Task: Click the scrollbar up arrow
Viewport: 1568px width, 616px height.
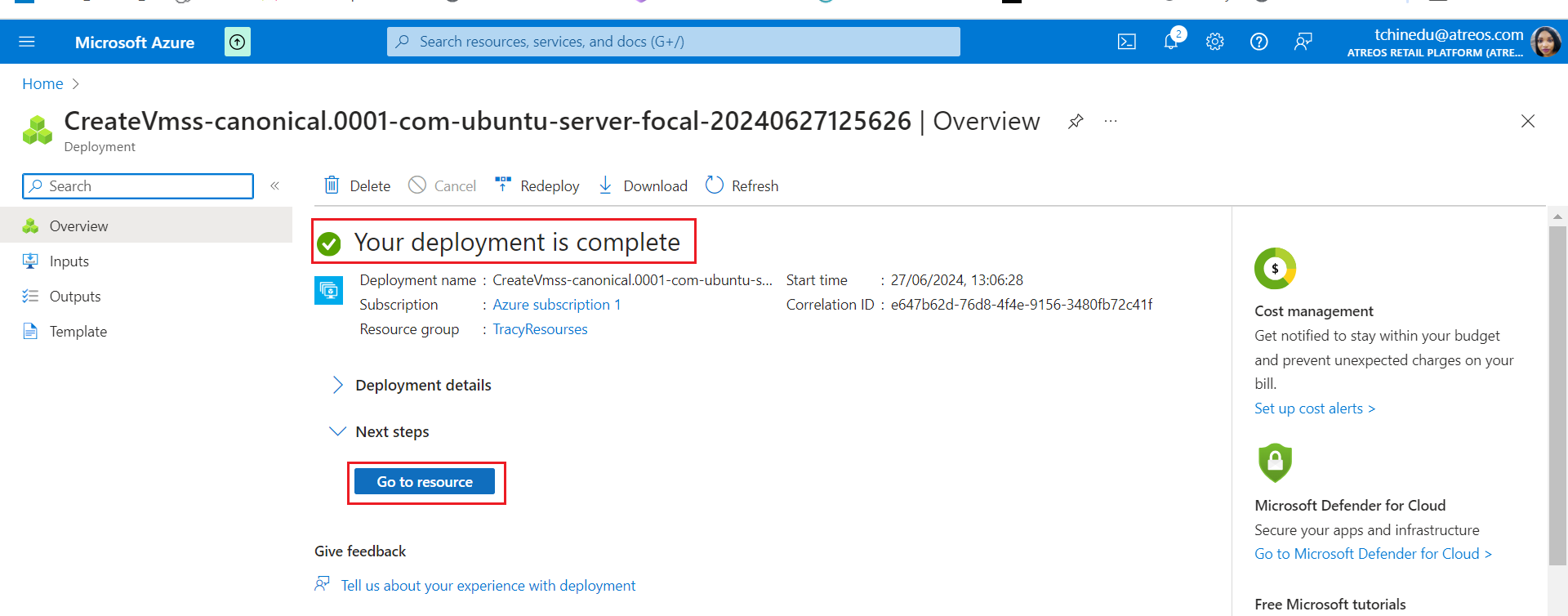Action: coord(1557,216)
